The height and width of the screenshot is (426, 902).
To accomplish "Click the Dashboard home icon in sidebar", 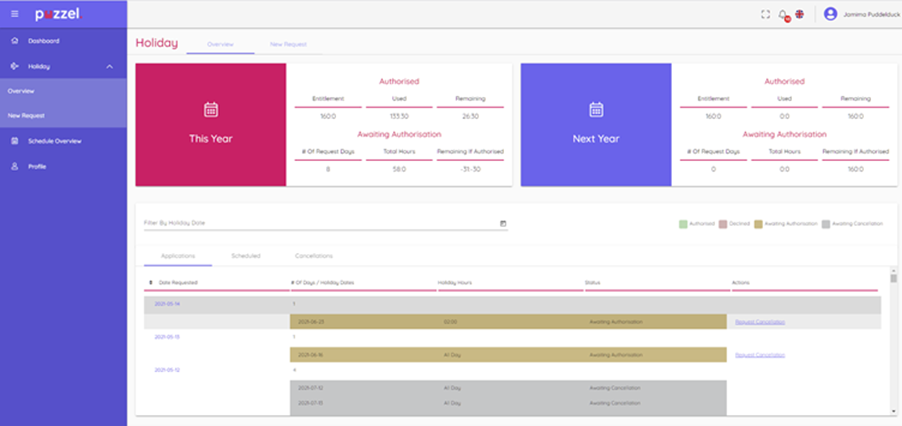I will 14,41.
